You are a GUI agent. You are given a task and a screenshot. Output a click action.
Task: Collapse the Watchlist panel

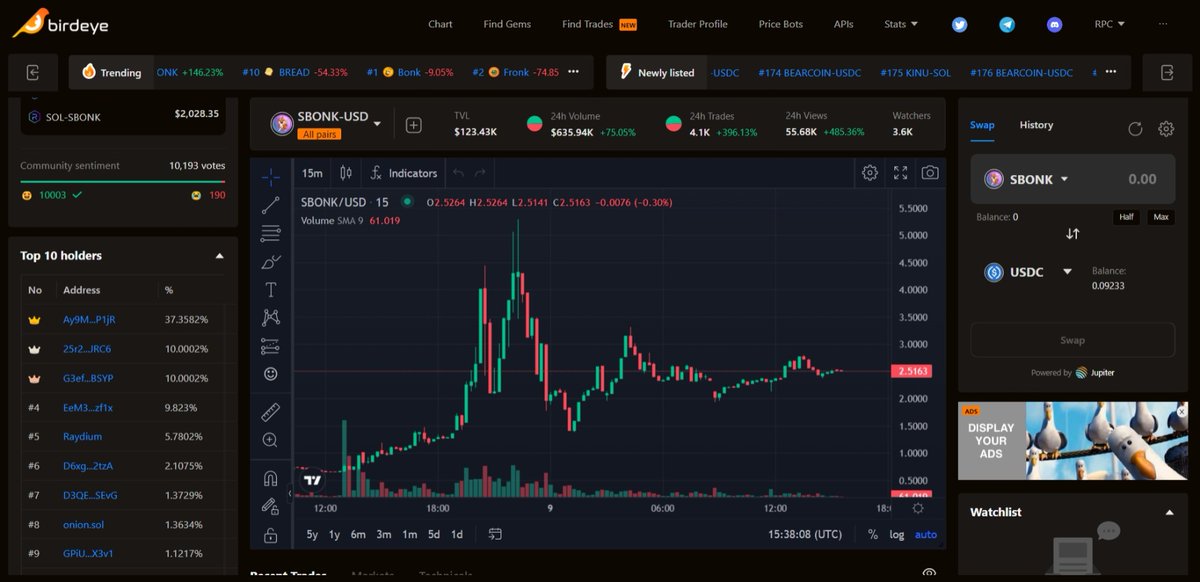pyautogui.click(x=1169, y=512)
